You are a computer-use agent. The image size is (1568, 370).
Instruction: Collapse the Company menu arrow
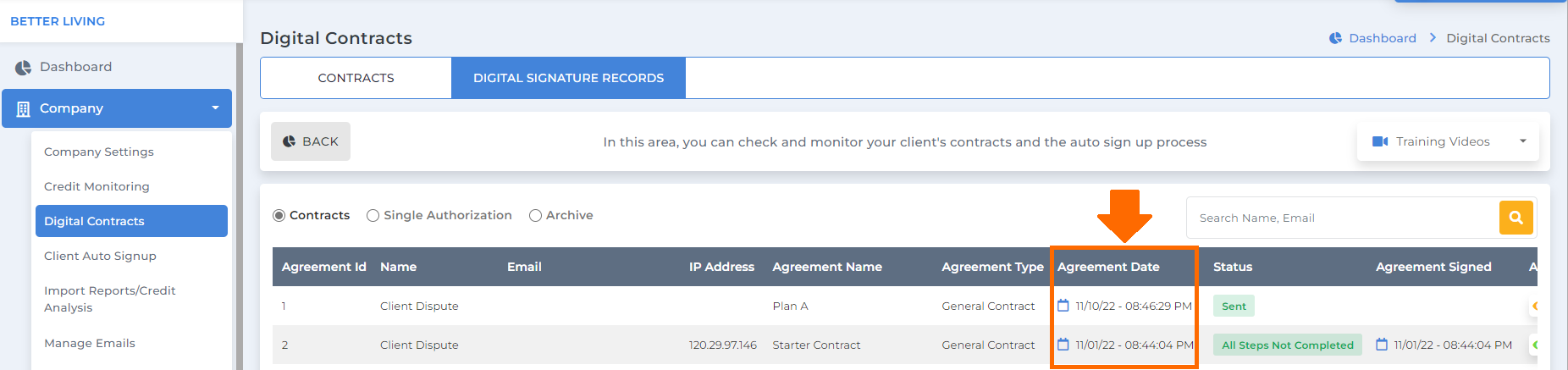(215, 108)
